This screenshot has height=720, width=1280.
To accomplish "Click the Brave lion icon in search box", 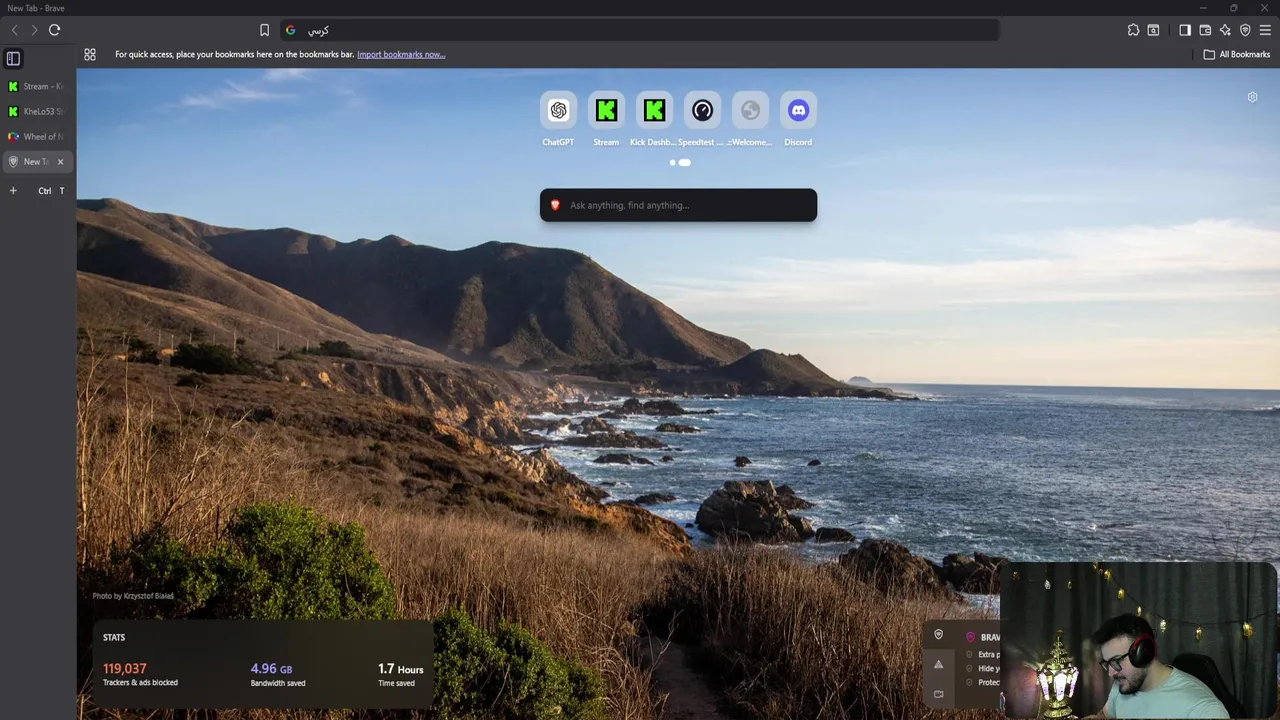I will click(555, 205).
